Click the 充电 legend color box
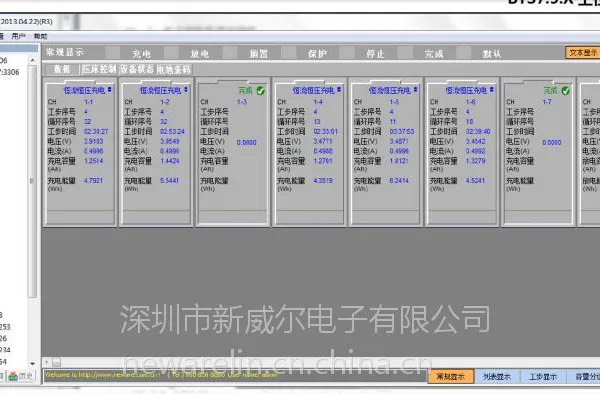600x394 pixels. 112,52
